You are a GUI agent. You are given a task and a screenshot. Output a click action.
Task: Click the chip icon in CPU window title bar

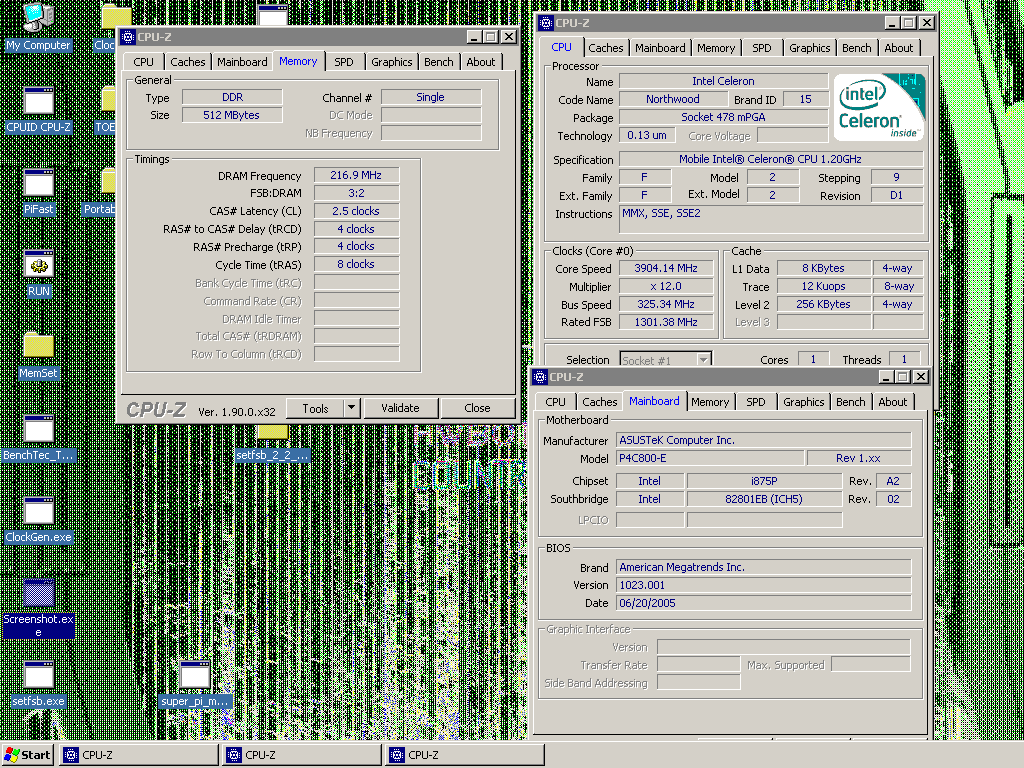point(545,23)
